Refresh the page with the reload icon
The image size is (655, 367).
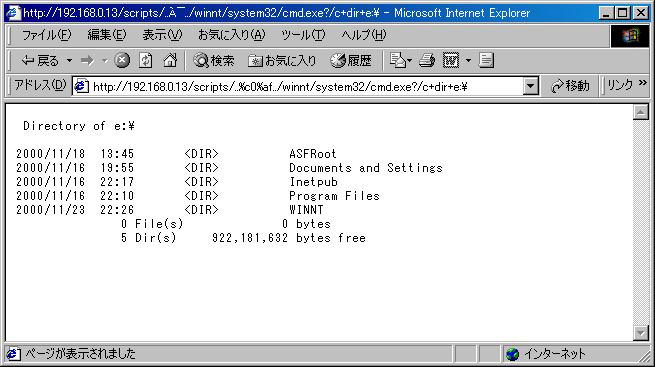coord(145,61)
